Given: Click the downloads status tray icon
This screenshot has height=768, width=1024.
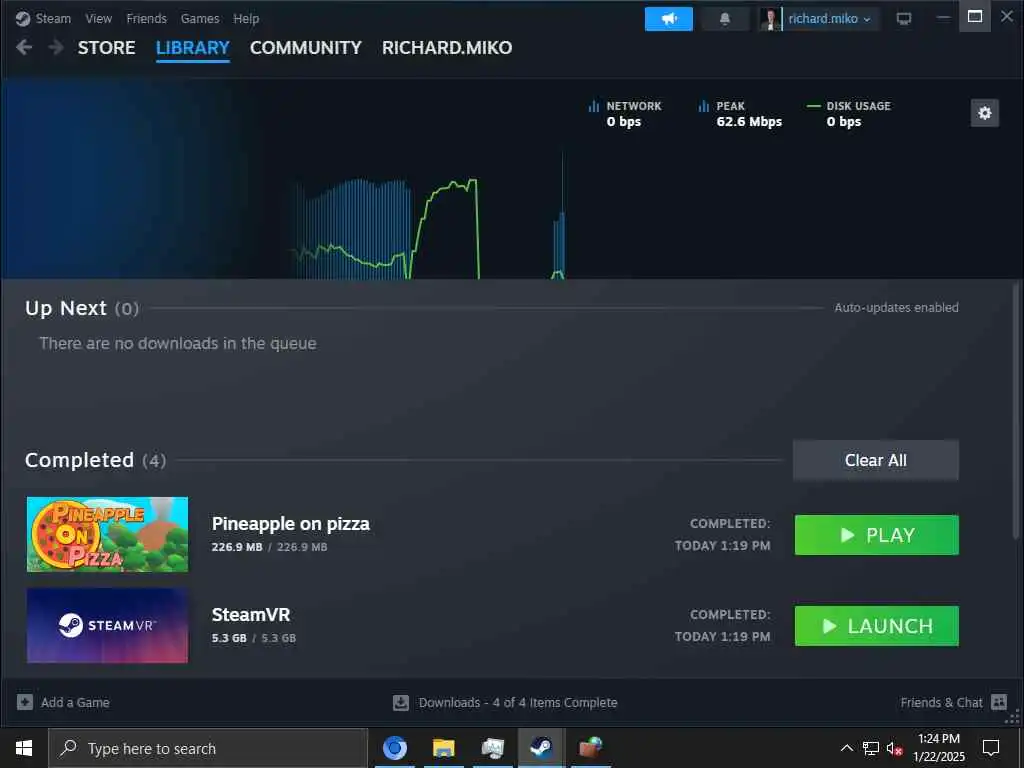Looking at the screenshot, I should (401, 702).
